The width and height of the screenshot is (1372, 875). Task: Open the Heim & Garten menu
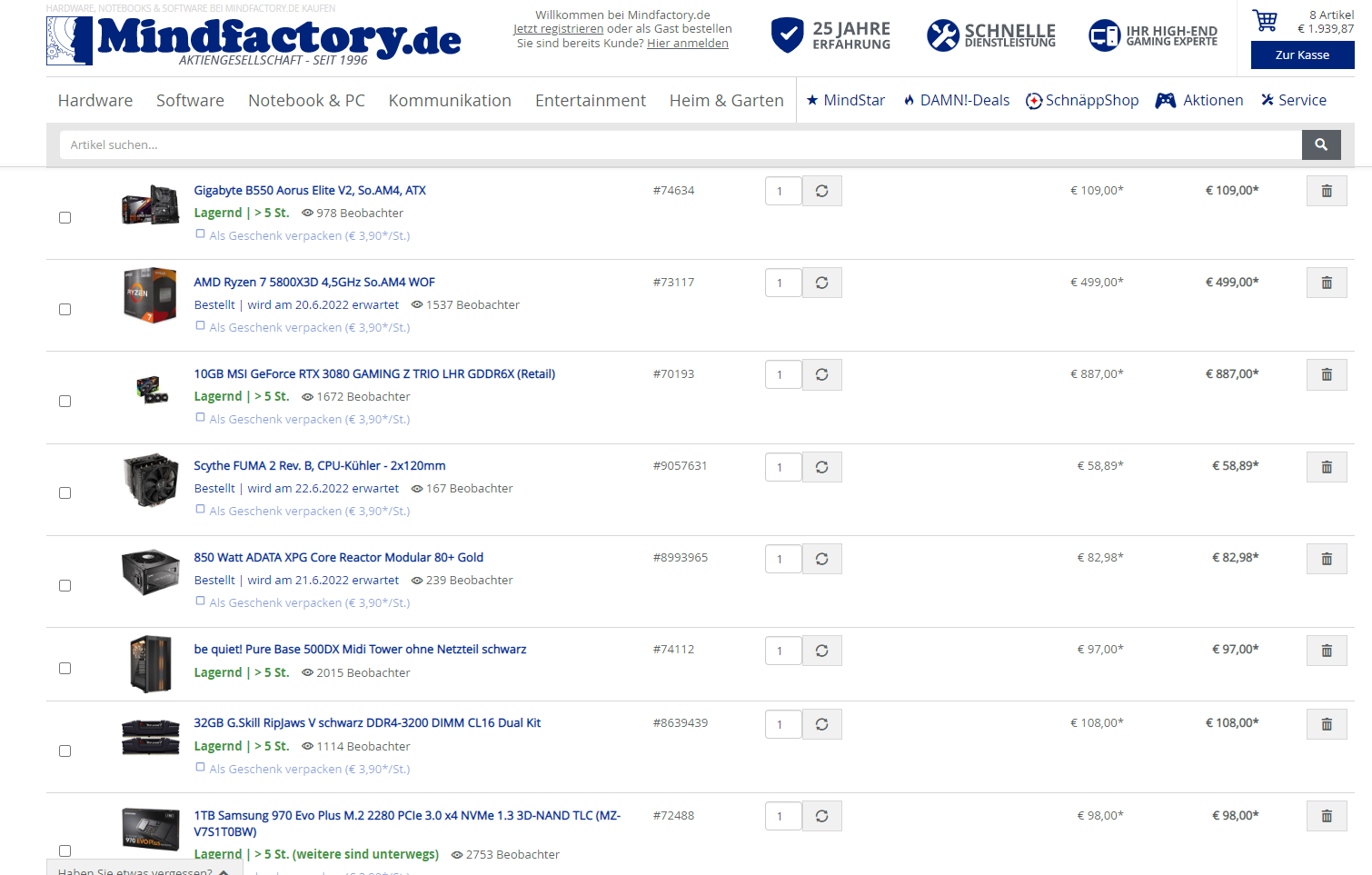pyautogui.click(x=727, y=101)
